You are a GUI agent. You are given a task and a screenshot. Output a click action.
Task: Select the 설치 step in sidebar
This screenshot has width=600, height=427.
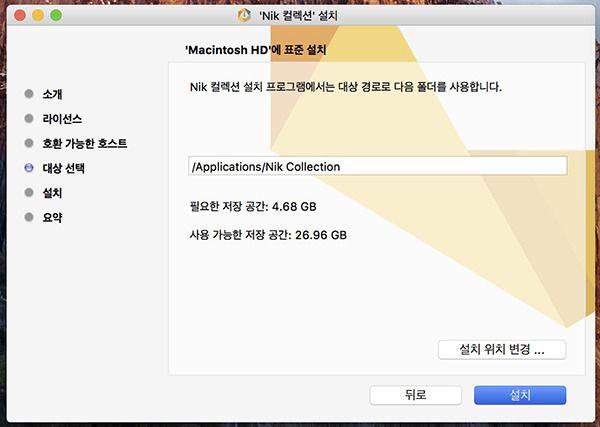click(x=52, y=193)
